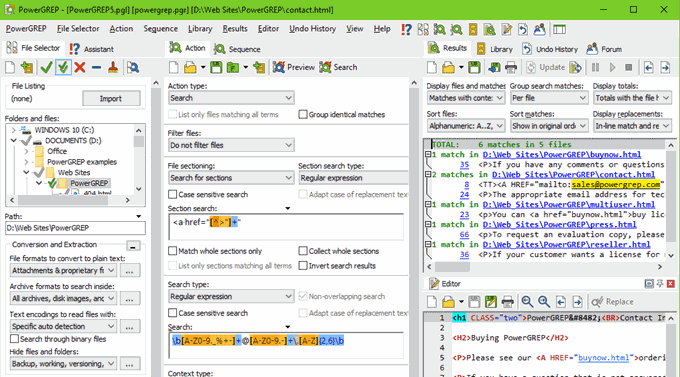
Task: Go to line 66 match link
Action: [x=464, y=234]
